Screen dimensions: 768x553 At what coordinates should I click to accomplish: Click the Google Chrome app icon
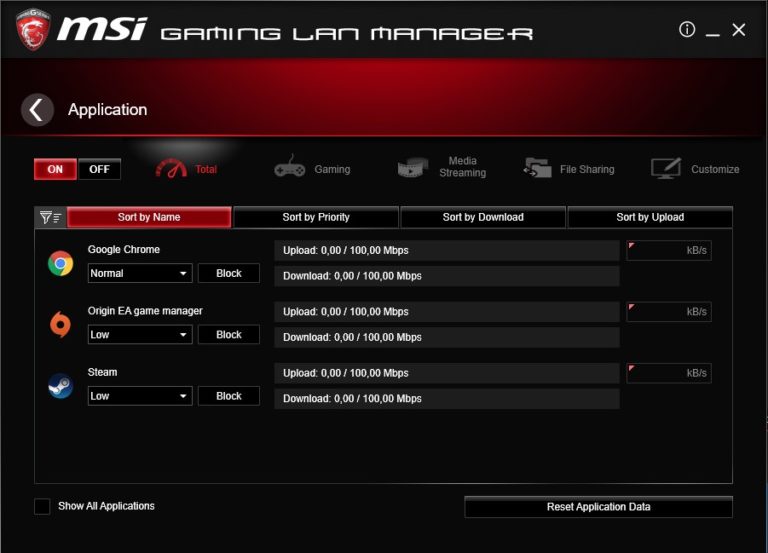61,263
